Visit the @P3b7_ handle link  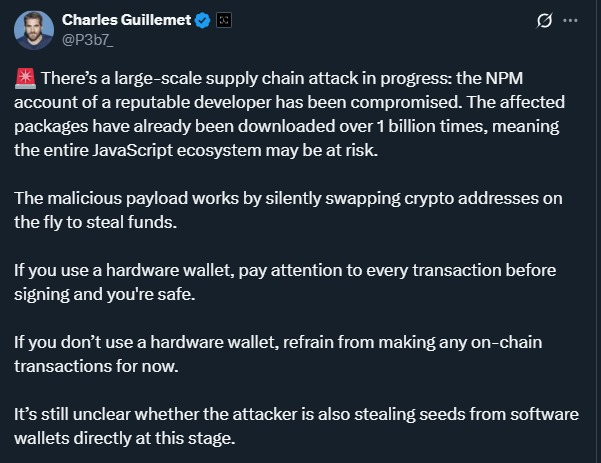pos(88,40)
